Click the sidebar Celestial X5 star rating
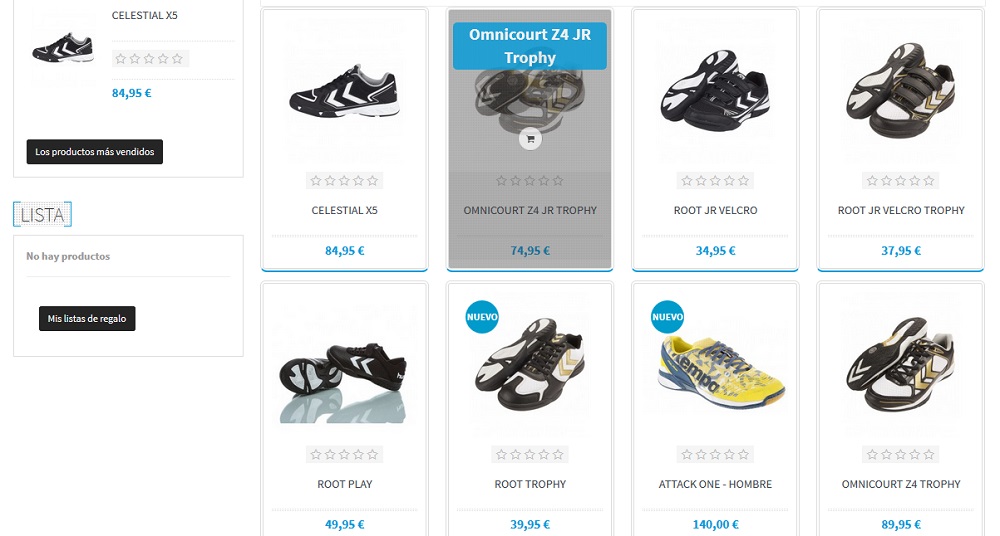 tap(151, 59)
